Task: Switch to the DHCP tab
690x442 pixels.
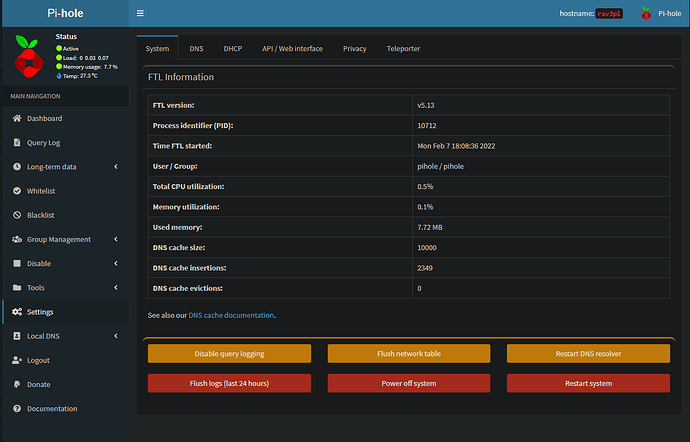Action: (x=233, y=48)
